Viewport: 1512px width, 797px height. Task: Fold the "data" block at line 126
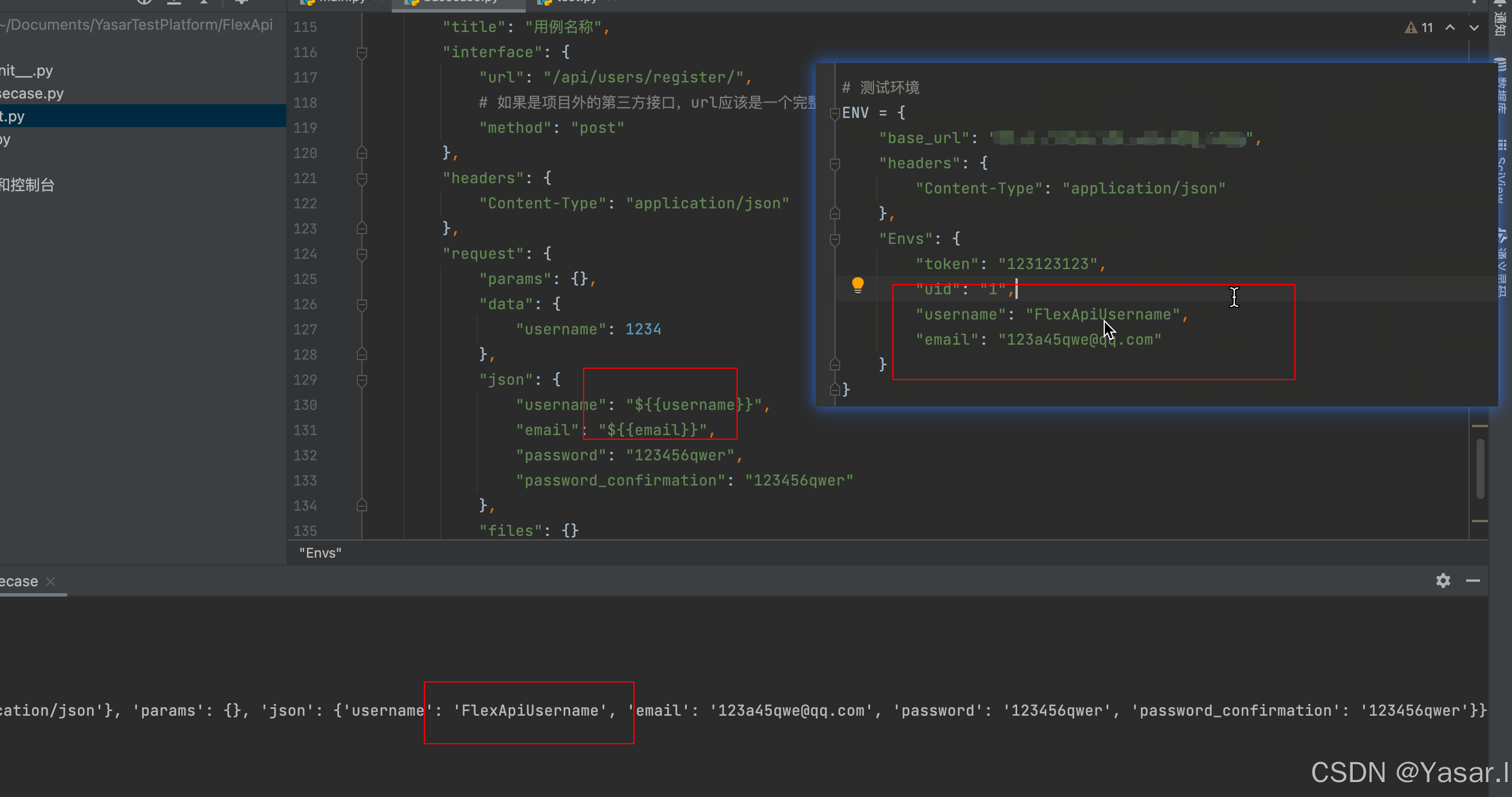[x=362, y=305]
